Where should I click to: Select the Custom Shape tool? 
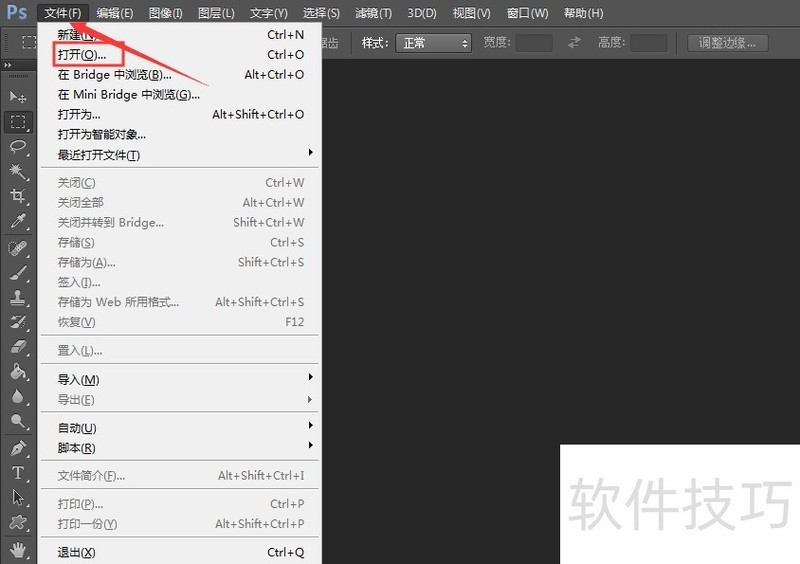pyautogui.click(x=18, y=522)
